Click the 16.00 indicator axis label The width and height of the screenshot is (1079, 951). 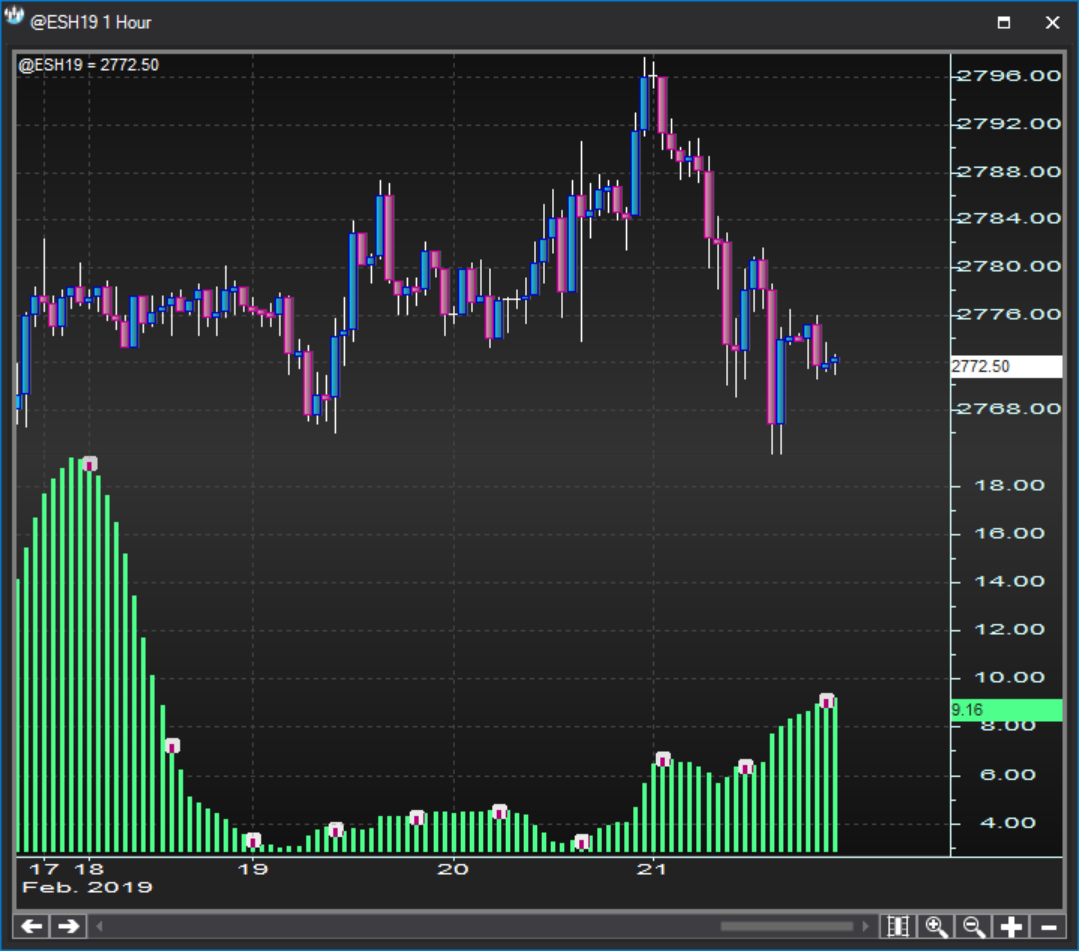point(1009,534)
